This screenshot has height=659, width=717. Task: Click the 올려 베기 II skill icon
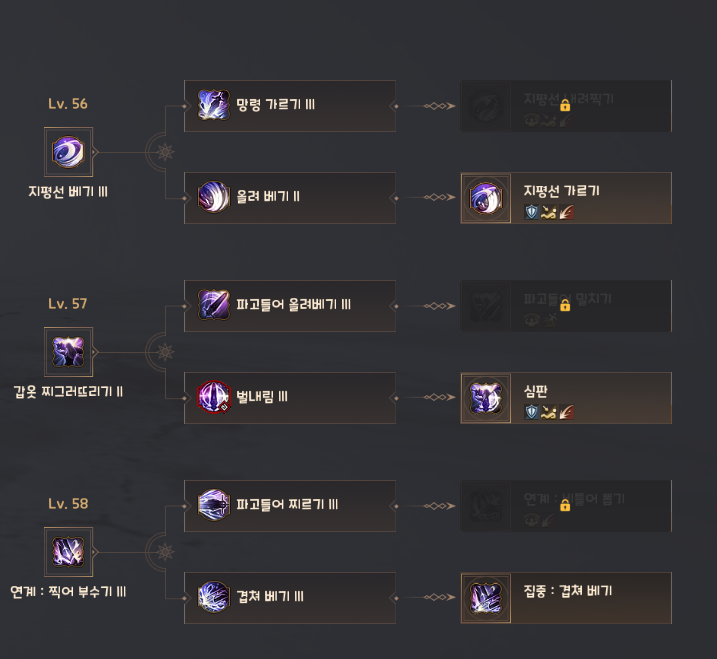point(214,197)
